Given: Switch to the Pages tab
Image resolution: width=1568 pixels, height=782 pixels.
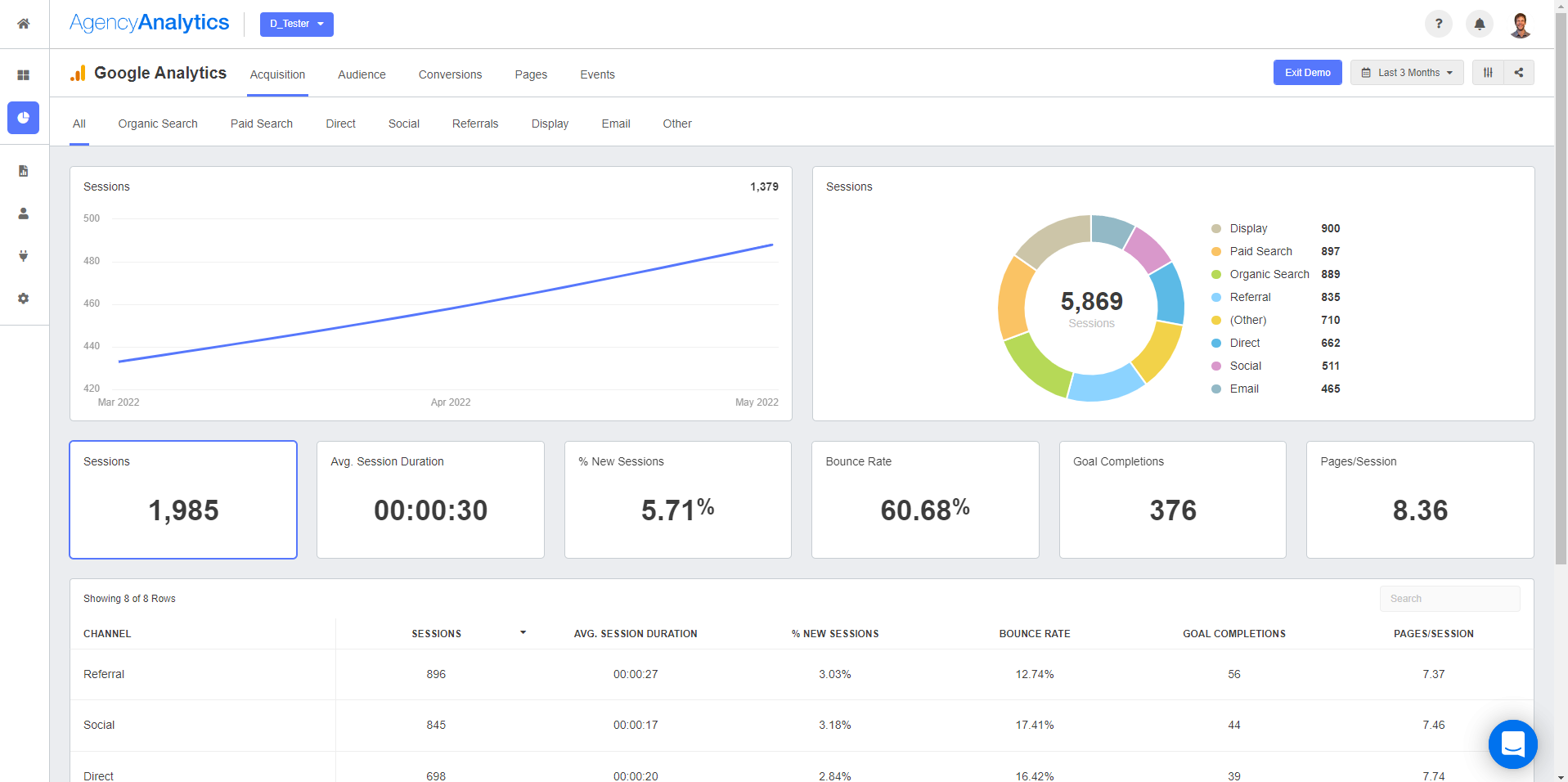Looking at the screenshot, I should point(531,74).
